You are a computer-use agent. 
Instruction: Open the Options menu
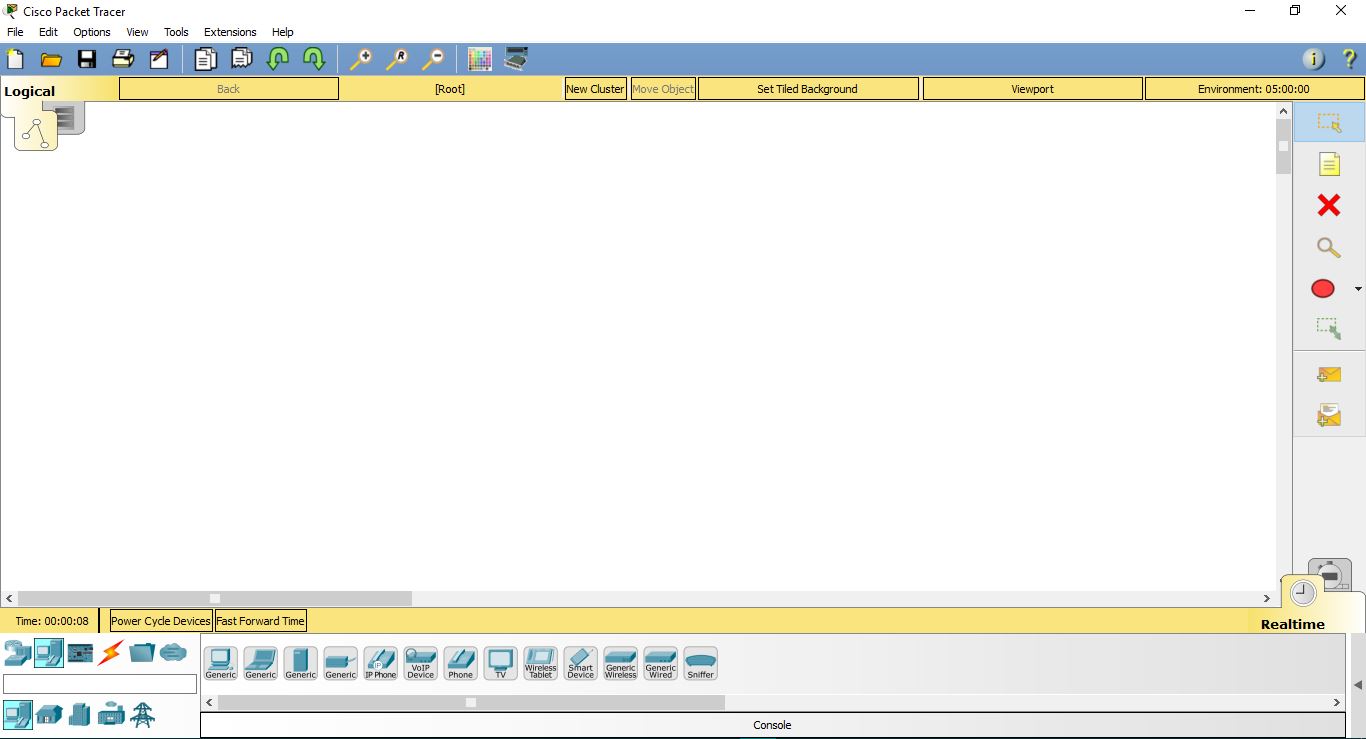(92, 32)
